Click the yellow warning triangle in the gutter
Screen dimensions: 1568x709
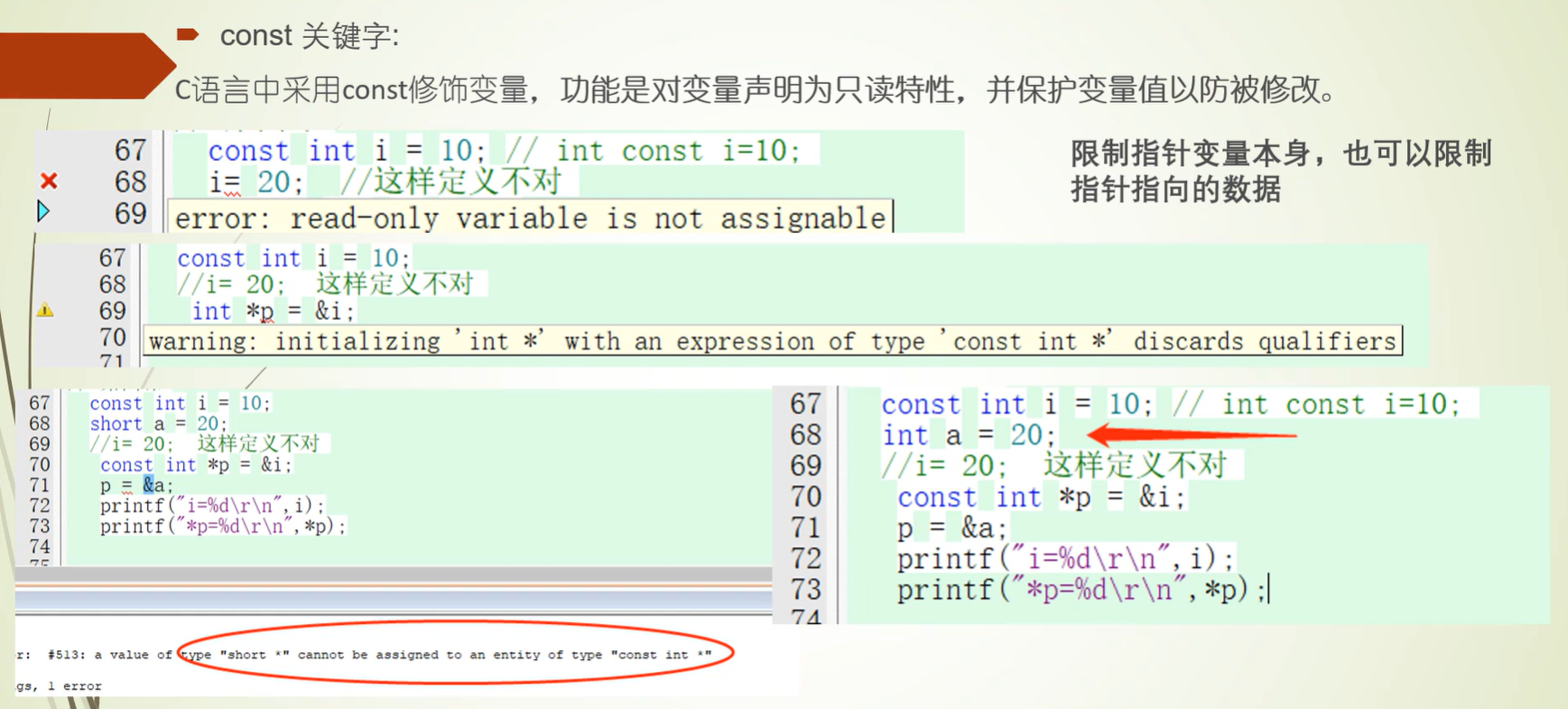[45, 311]
